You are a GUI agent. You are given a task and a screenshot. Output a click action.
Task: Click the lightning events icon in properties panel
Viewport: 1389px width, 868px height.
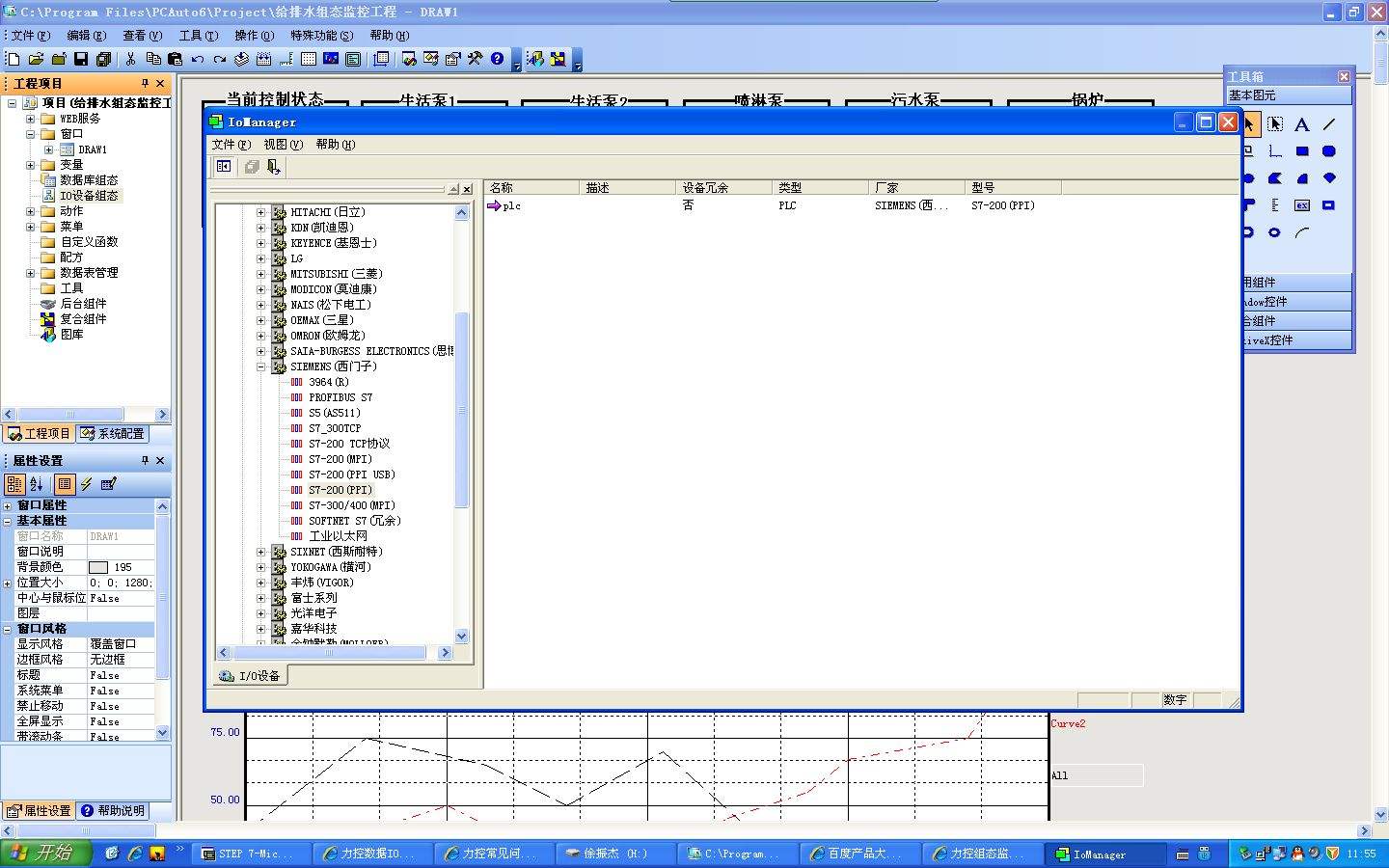pyautogui.click(x=87, y=484)
